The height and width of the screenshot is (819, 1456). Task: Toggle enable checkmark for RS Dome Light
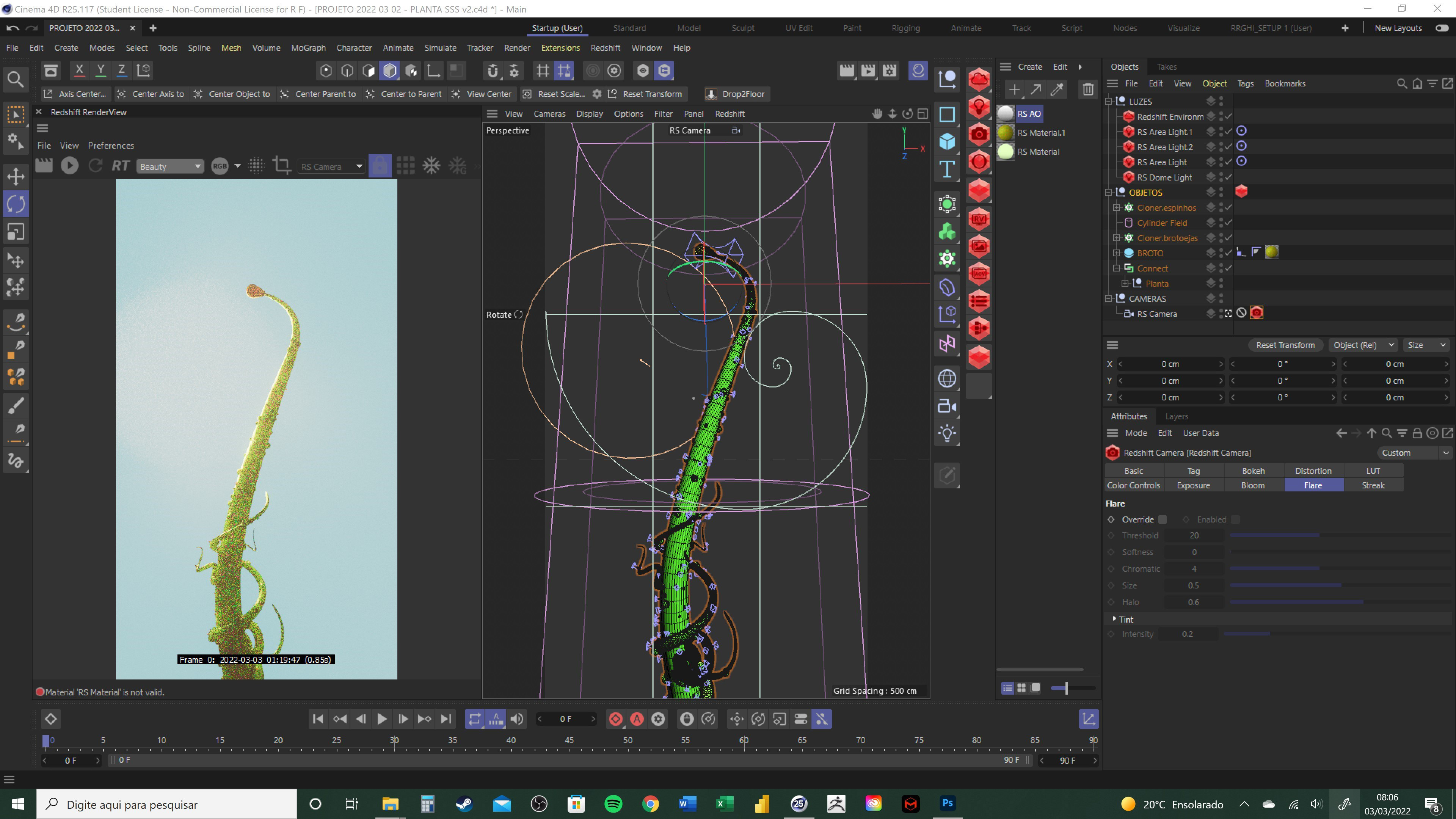(1229, 177)
